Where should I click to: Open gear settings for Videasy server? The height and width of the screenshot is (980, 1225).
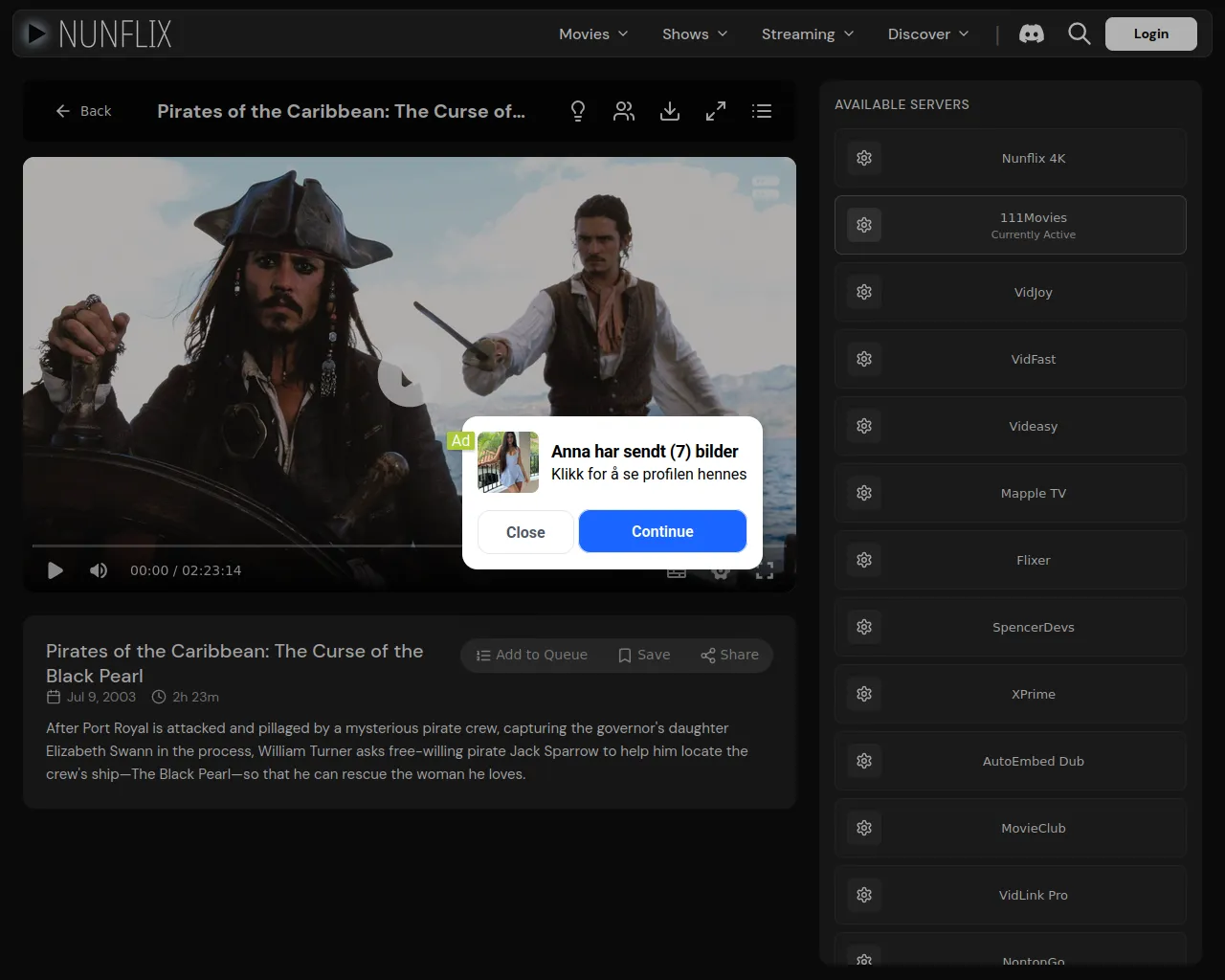864,426
